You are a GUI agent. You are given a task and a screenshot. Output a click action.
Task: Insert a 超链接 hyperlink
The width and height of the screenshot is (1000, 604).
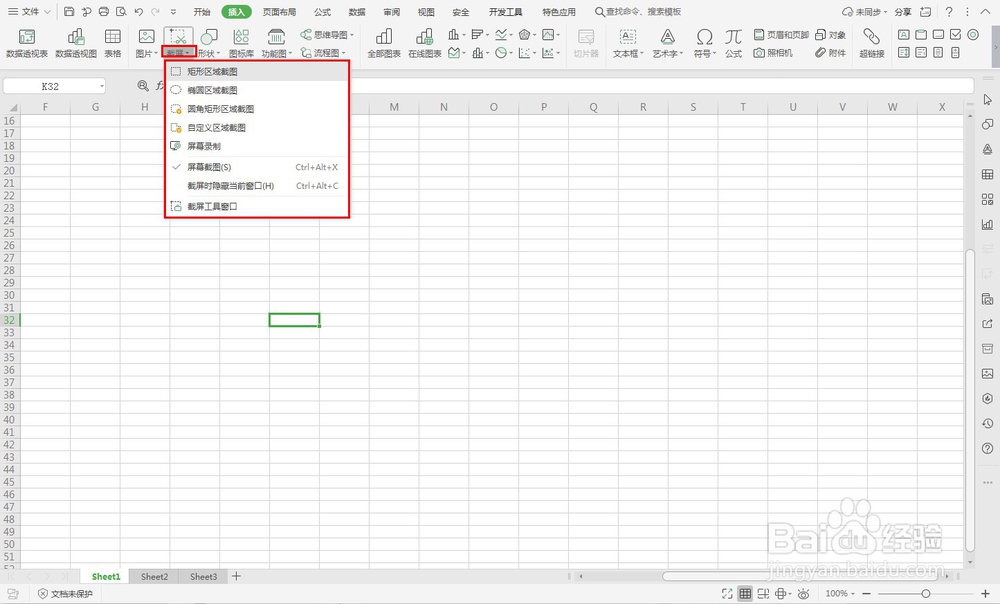(x=871, y=43)
